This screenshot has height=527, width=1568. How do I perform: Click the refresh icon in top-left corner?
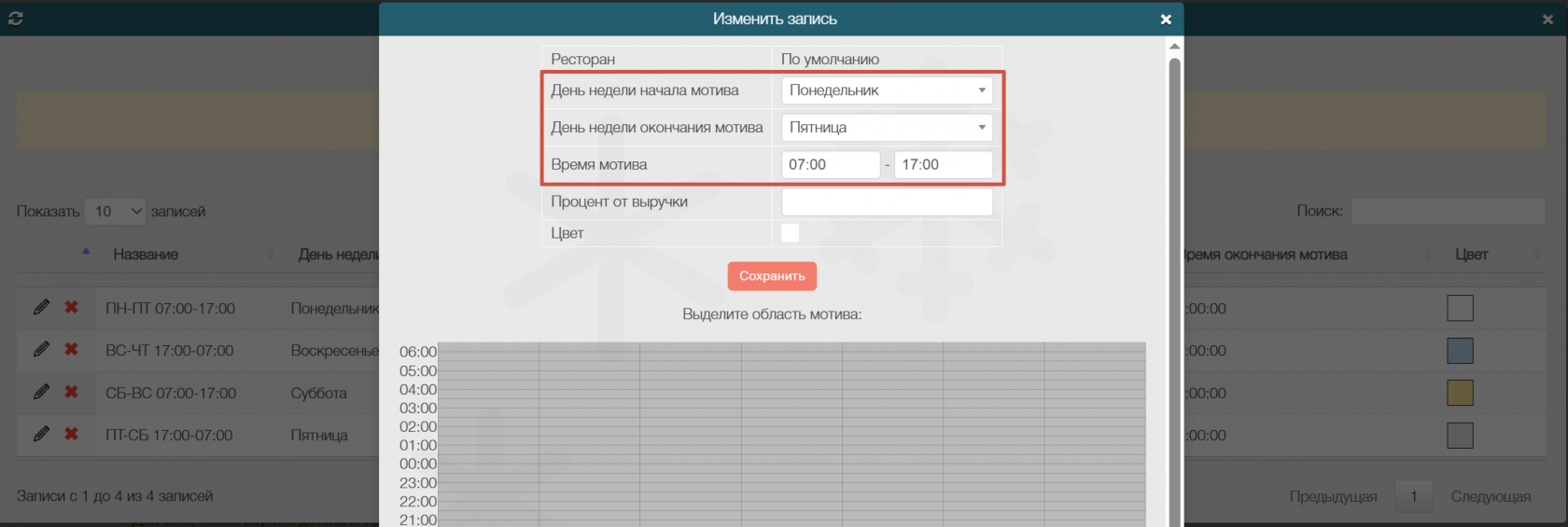click(x=15, y=19)
